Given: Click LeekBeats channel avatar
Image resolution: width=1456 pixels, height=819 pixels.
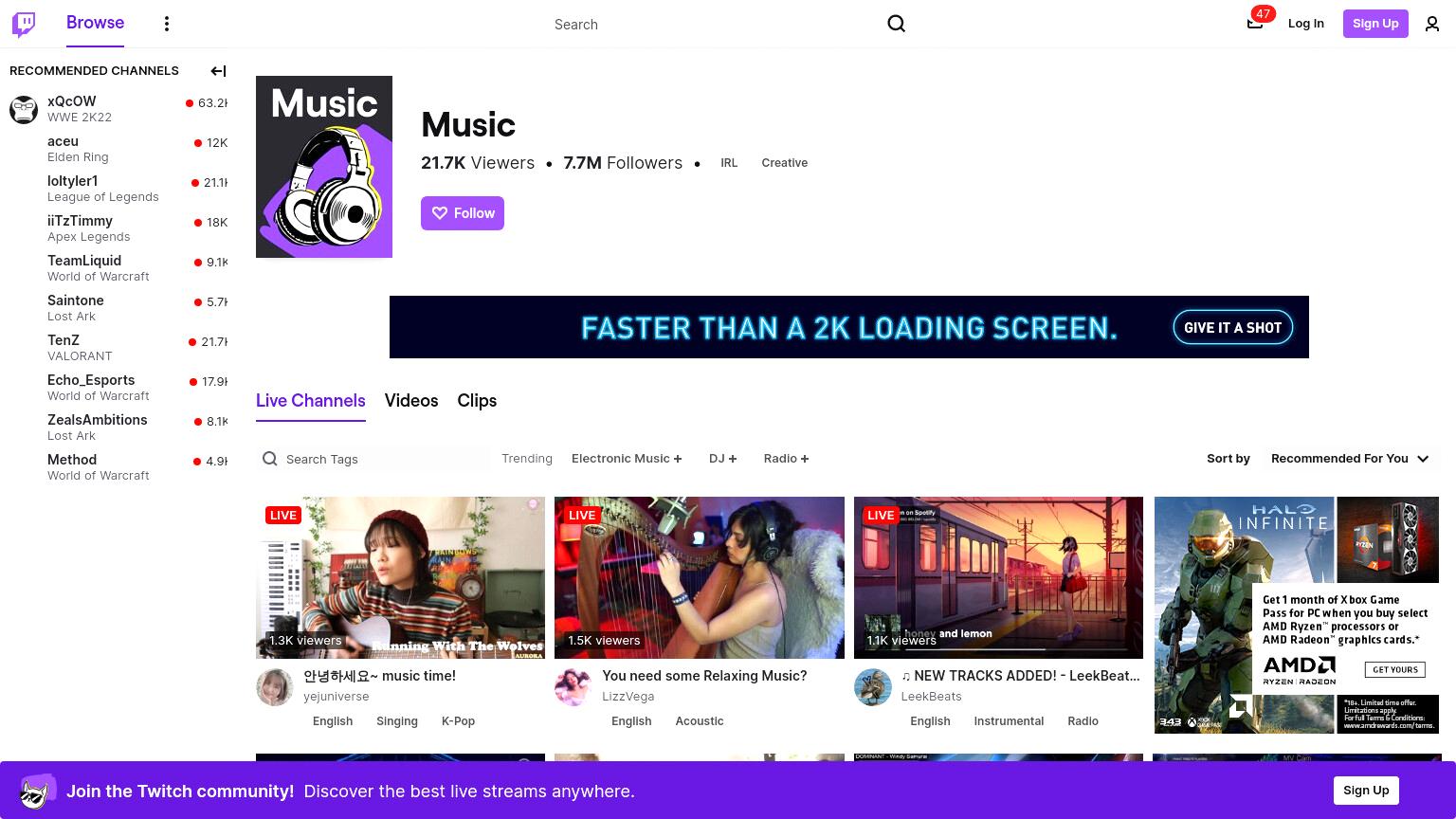Looking at the screenshot, I should pos(873,687).
